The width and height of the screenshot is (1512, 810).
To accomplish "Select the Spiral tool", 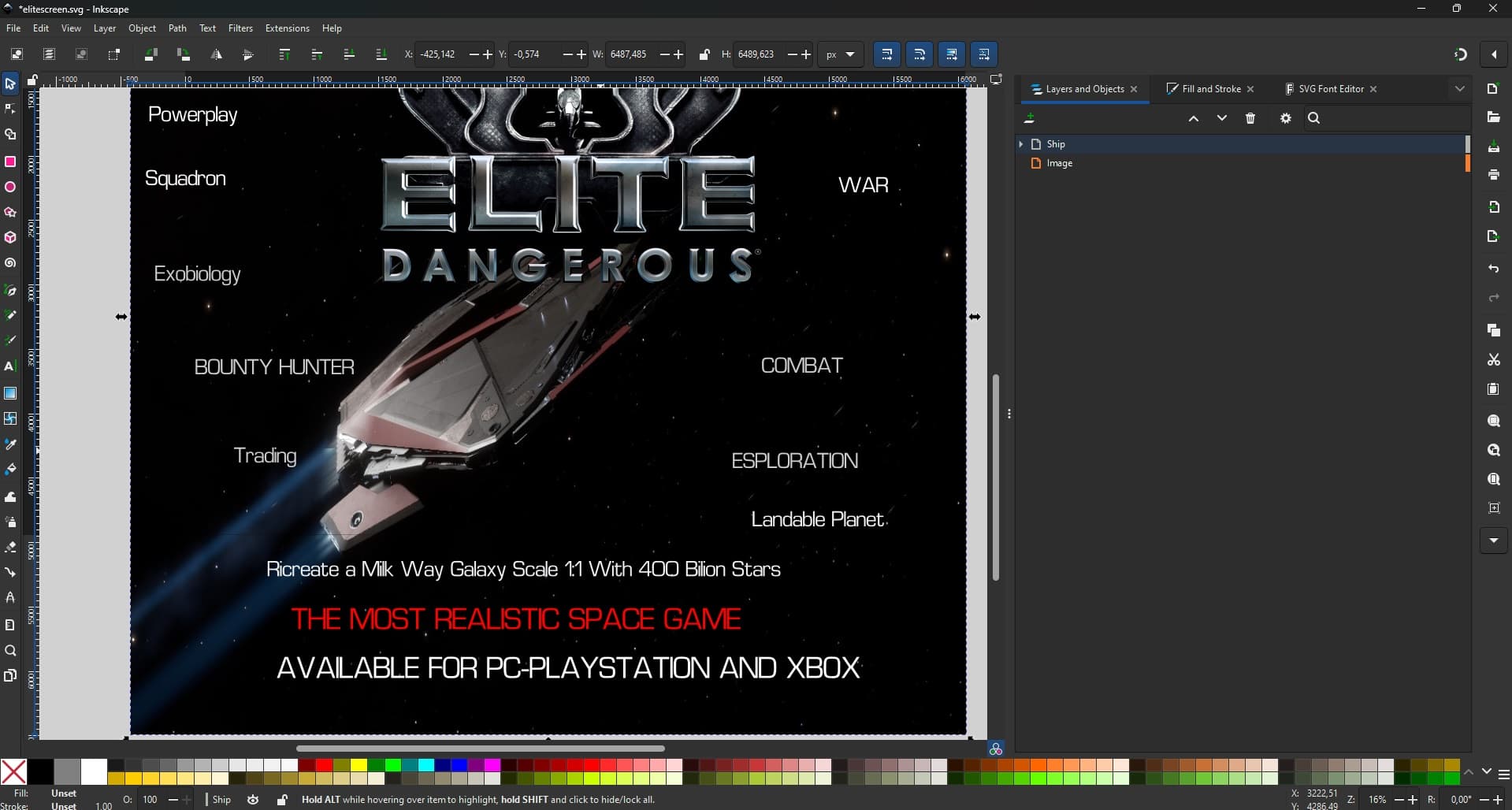I will tap(10, 263).
